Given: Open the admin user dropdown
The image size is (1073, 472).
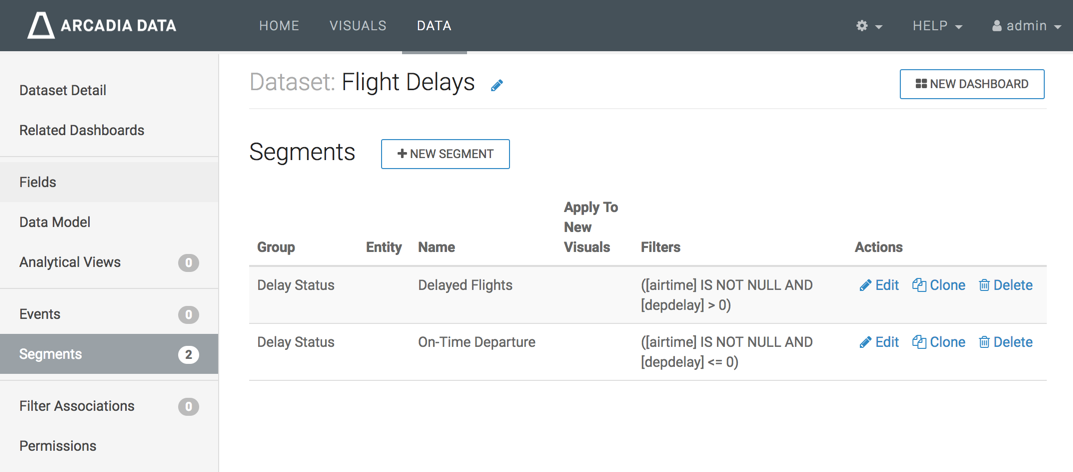Looking at the screenshot, I should pos(1026,26).
